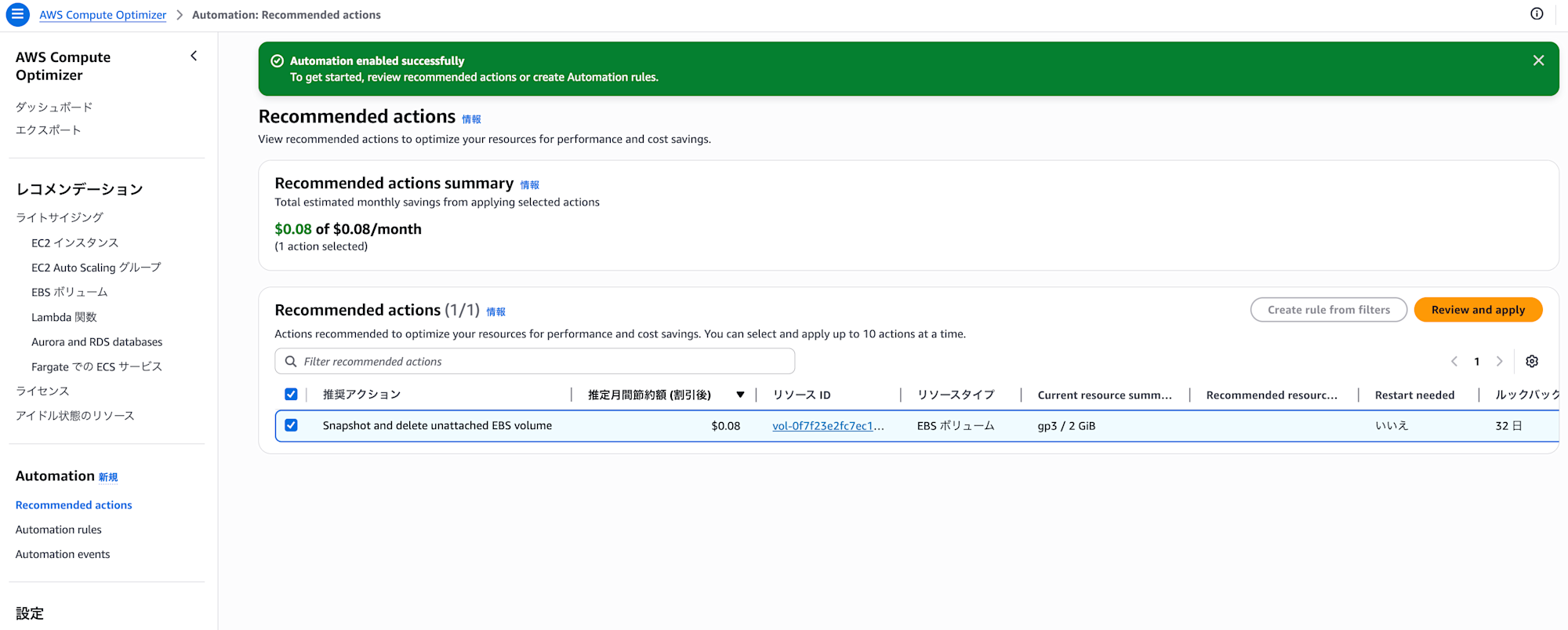Viewport: 1568px width, 630px height.
Task: Dismiss the Automation enabled success banner
Action: coord(1538,60)
